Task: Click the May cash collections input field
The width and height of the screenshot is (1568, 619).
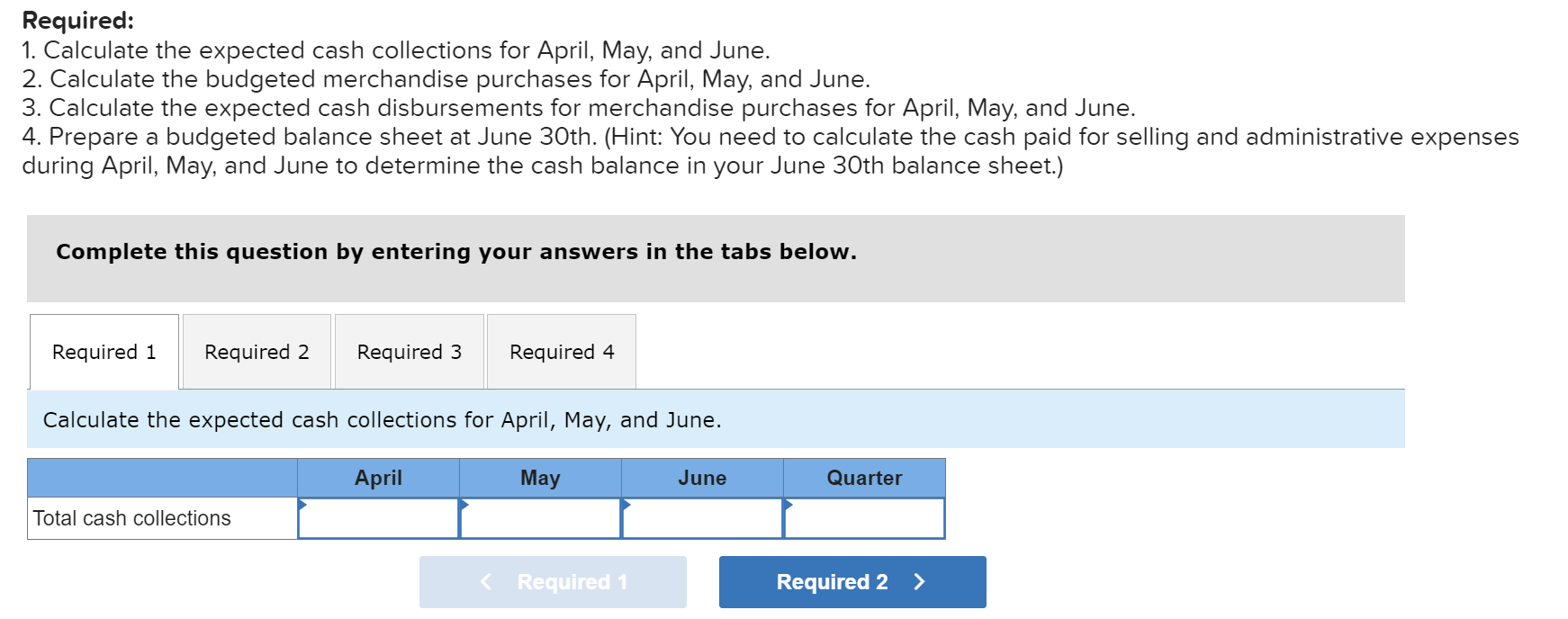Action: click(545, 518)
